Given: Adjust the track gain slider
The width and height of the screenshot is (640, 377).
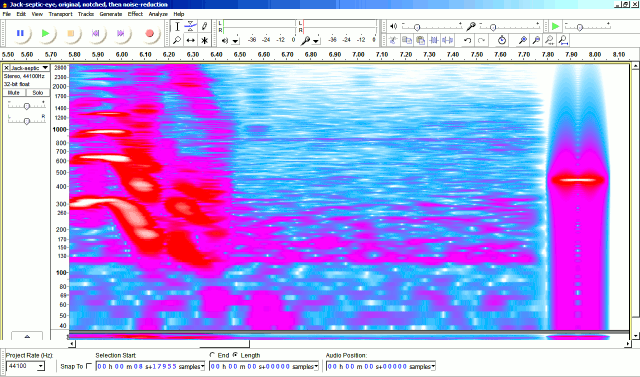Looking at the screenshot, I should (x=27, y=106).
